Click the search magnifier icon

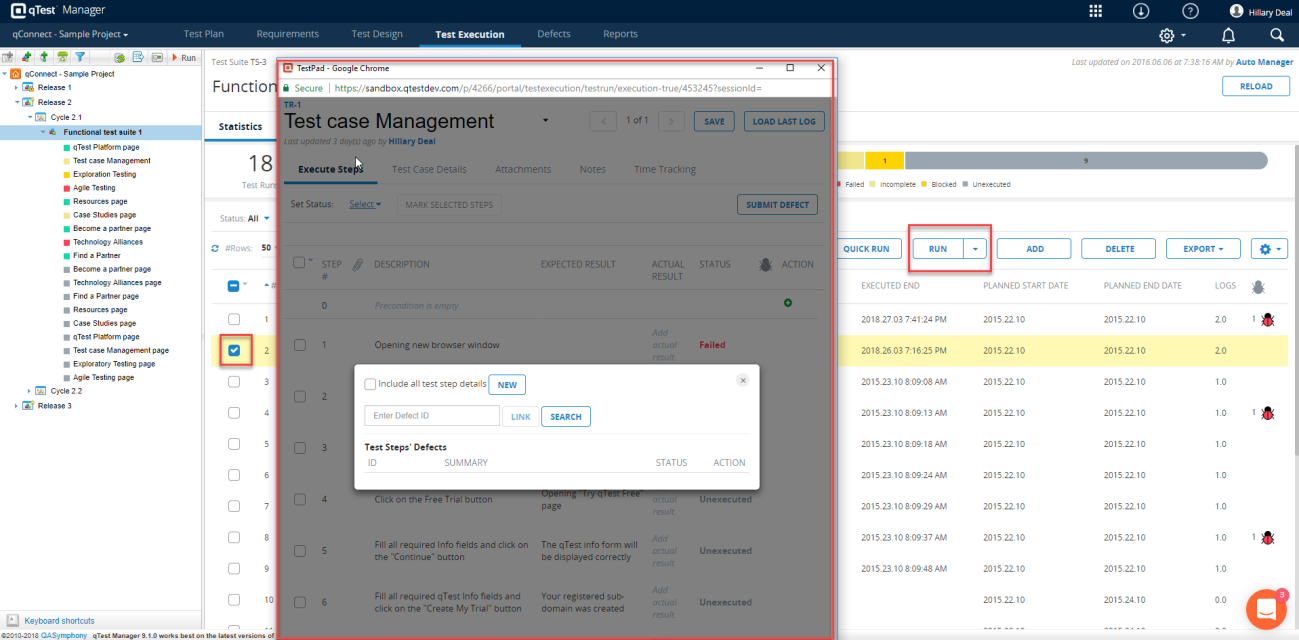(x=1277, y=35)
